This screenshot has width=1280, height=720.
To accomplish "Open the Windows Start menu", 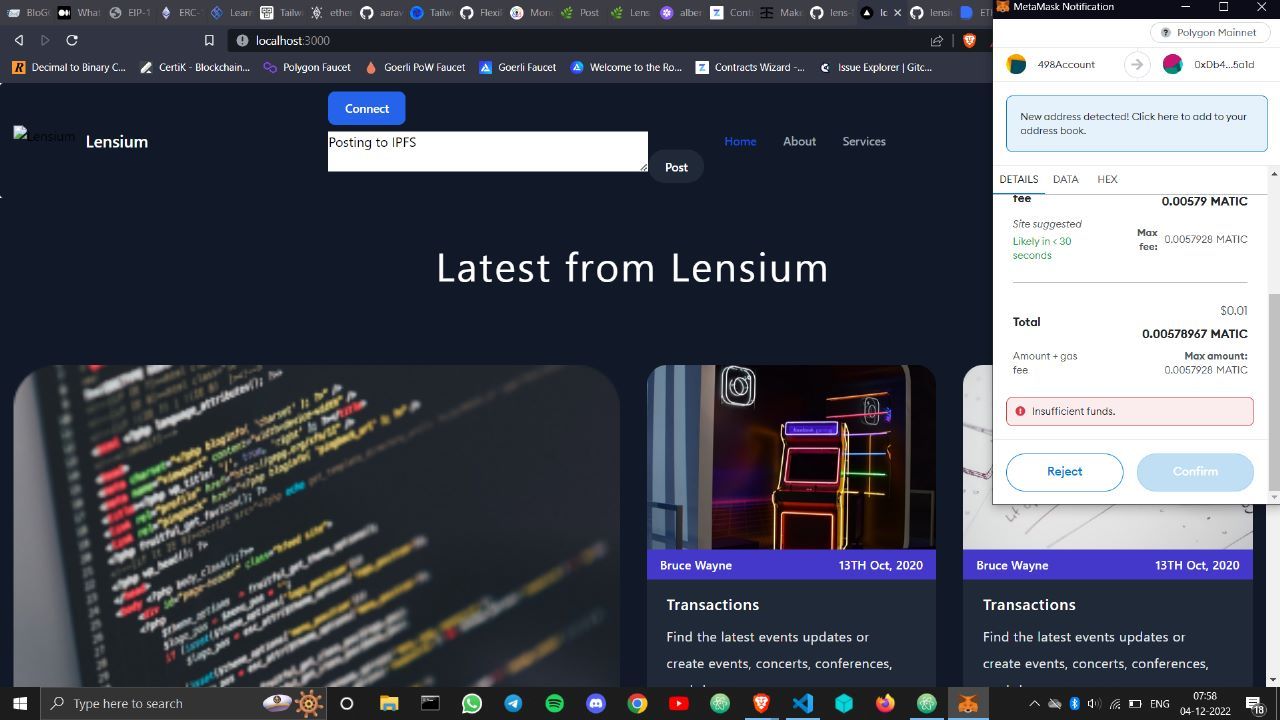I will (x=20, y=703).
